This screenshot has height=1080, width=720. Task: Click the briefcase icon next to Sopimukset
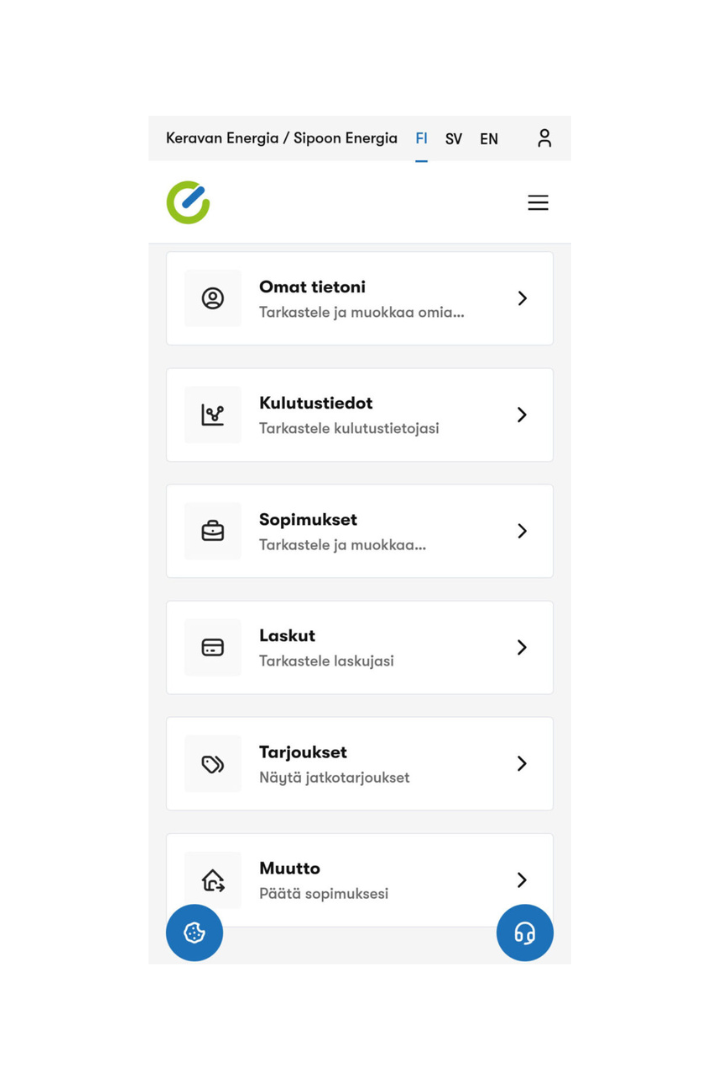[x=212, y=530]
